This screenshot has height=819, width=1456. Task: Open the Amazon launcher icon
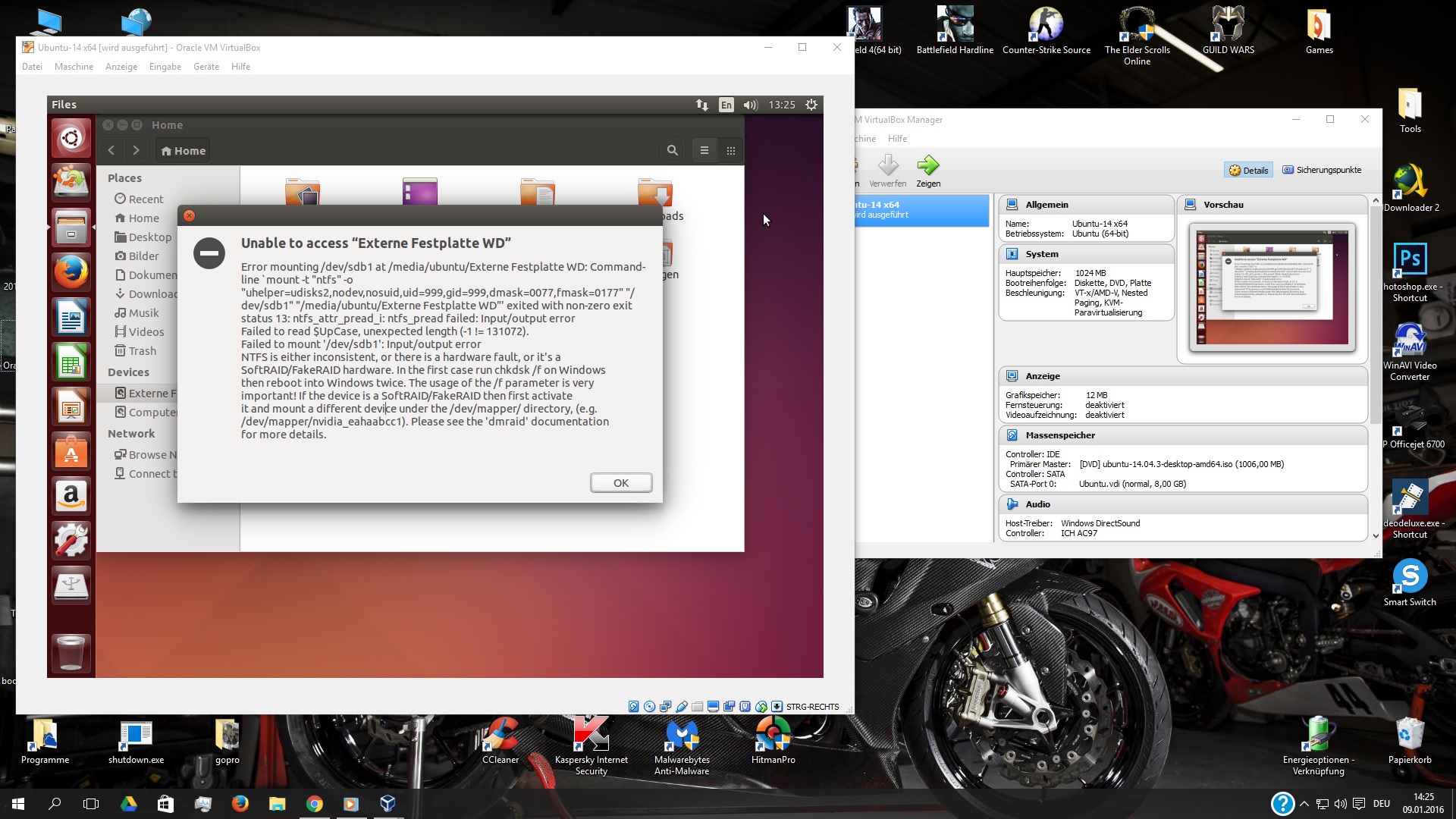click(71, 497)
